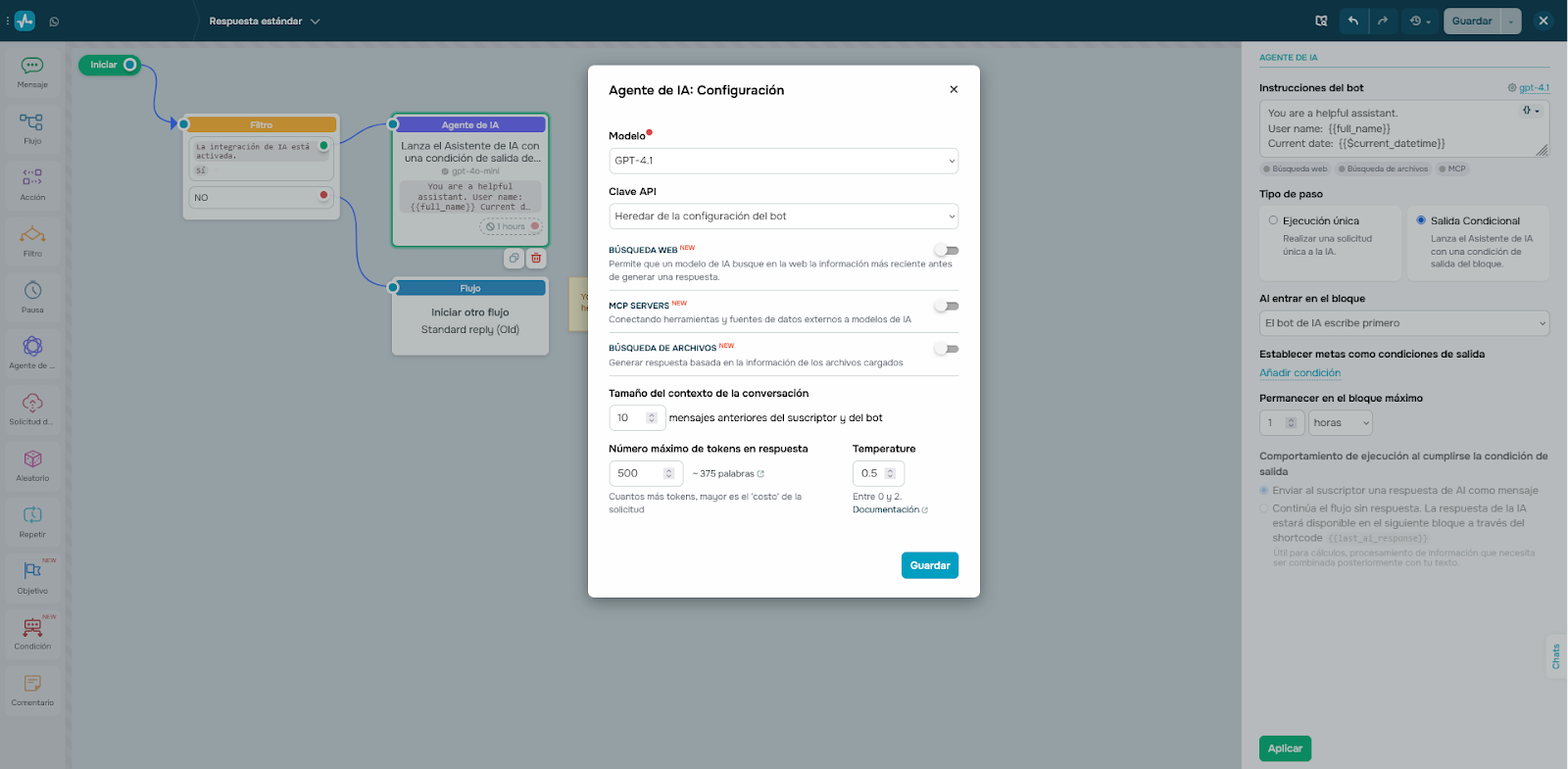Image resolution: width=1568 pixels, height=769 pixels.
Task: Click the MCP tag
Action: (x=1452, y=169)
